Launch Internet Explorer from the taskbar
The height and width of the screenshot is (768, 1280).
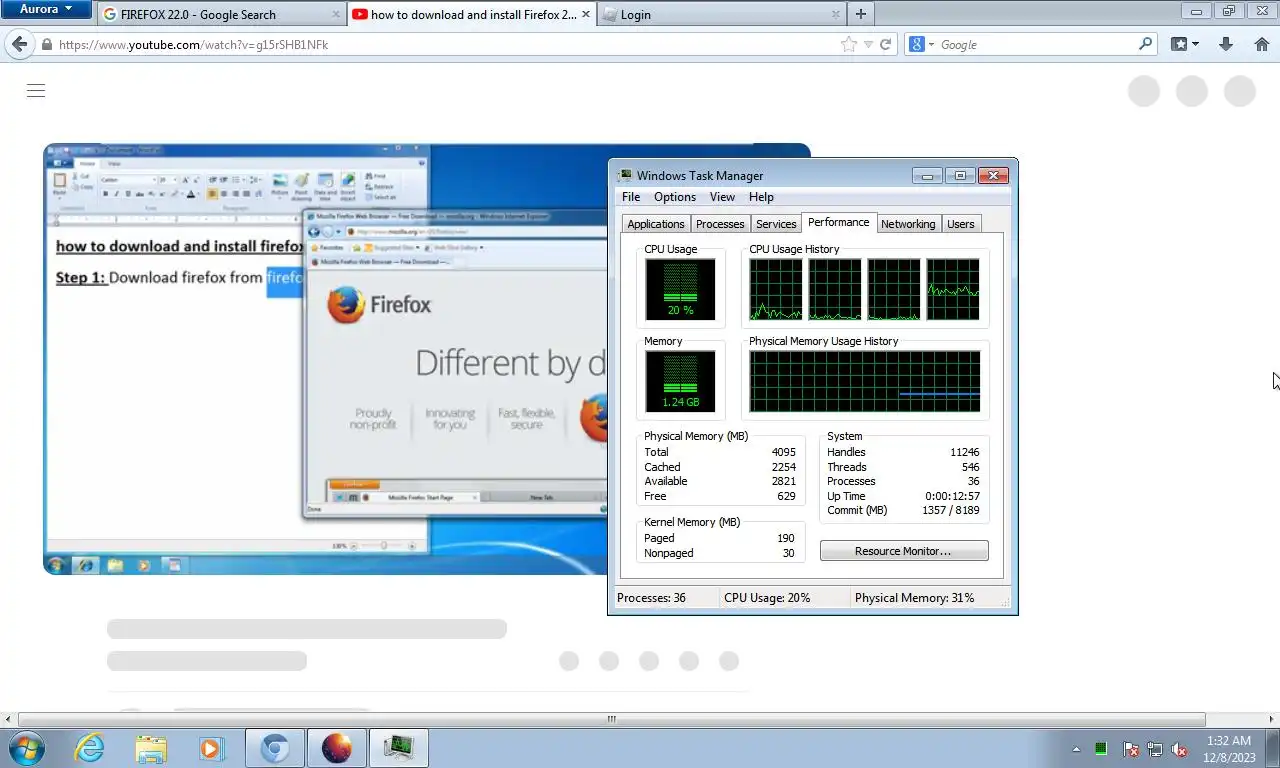[90, 748]
